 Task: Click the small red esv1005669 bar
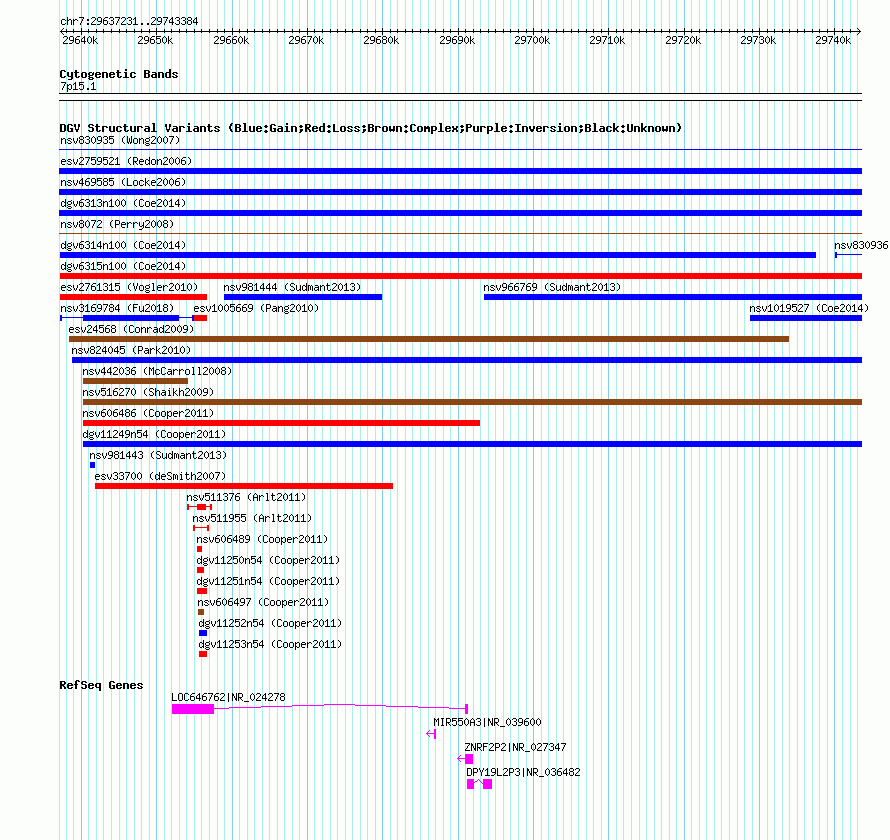coord(200,318)
